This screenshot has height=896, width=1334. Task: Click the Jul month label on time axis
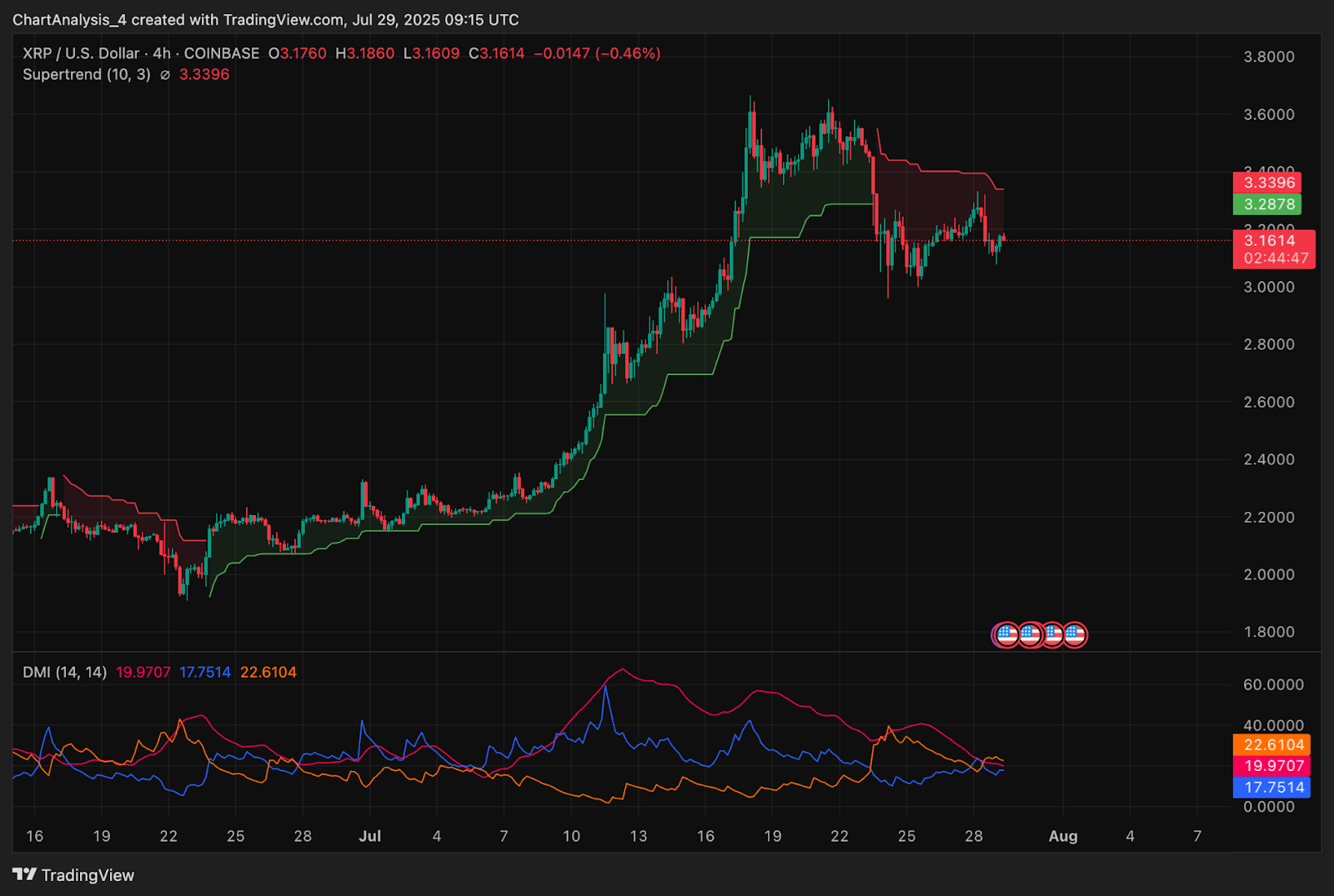click(369, 836)
